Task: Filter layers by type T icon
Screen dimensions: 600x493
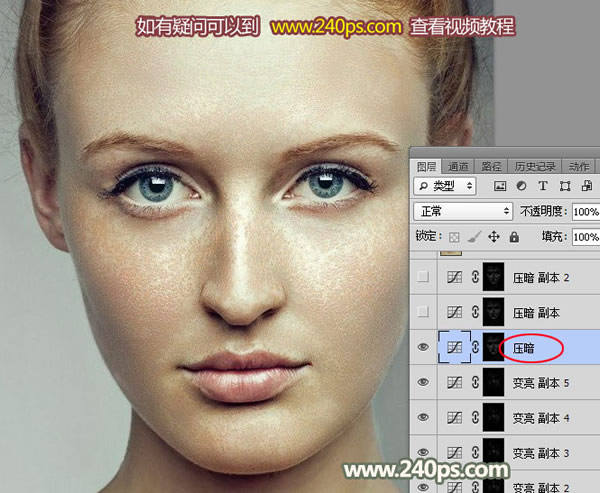Action: coord(543,186)
